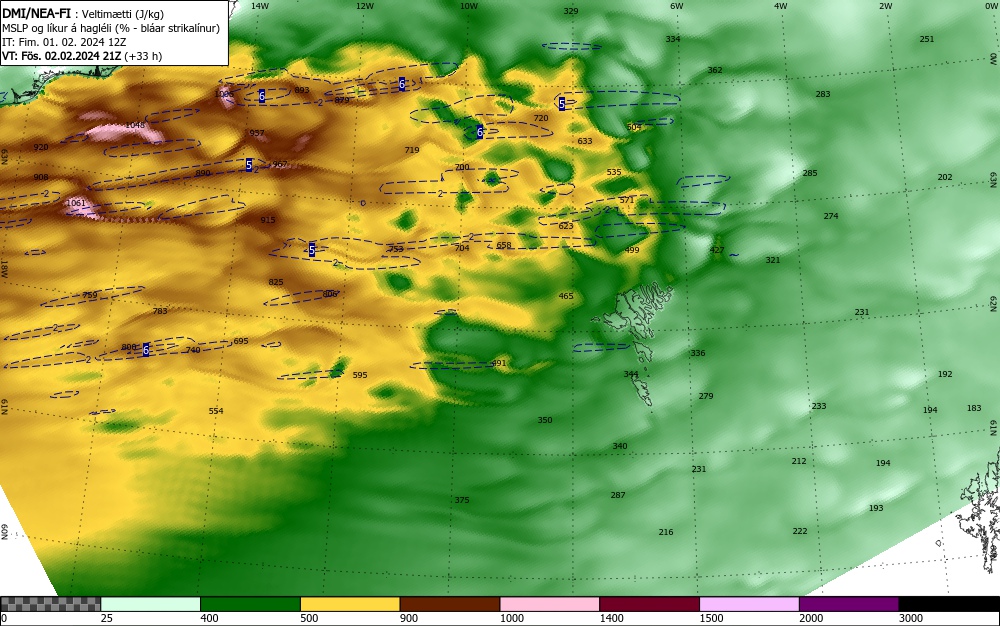Click the map value '920'
Image resolution: width=1000 pixels, height=626 pixels.
click(x=41, y=147)
